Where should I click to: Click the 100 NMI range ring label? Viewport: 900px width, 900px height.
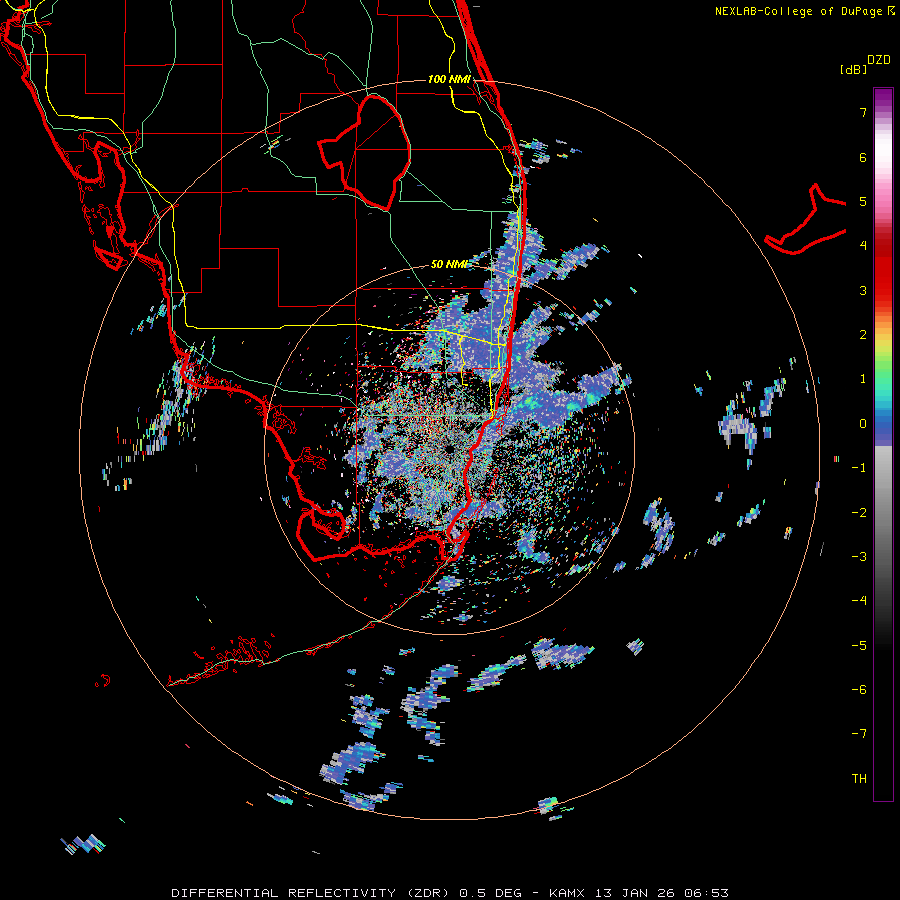point(449,79)
